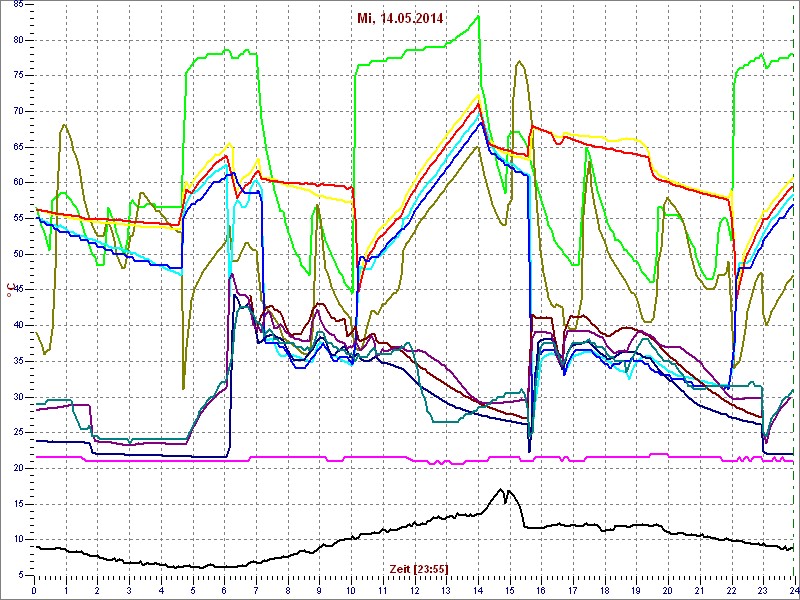Image resolution: width=800 pixels, height=600 pixels.
Task: Click the y-axis value "75"
Action: [19, 76]
